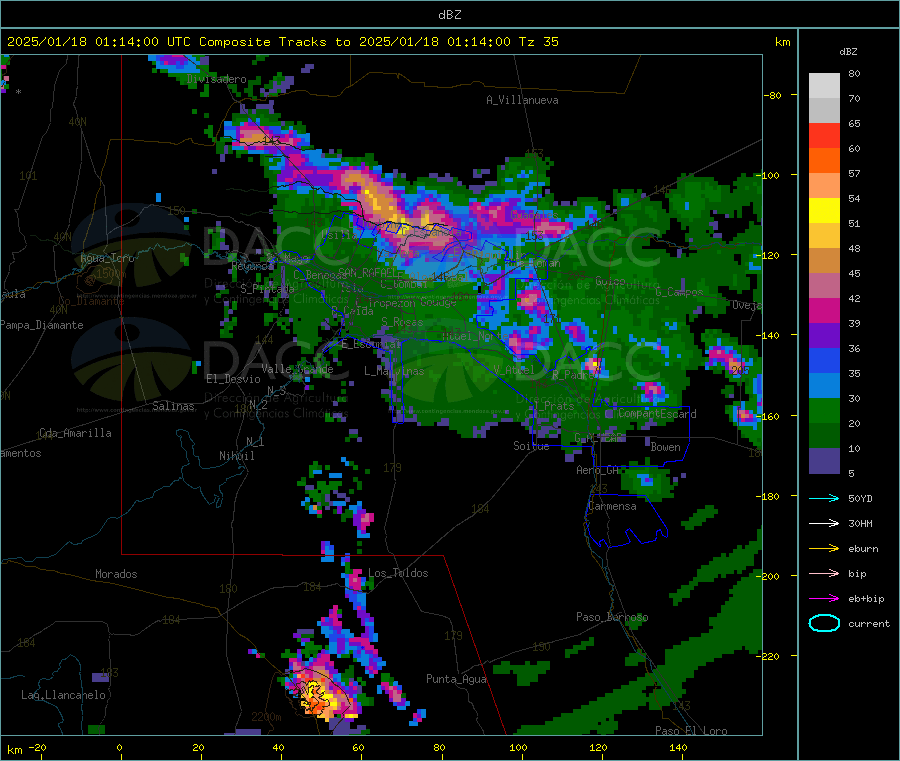Click the cyan 50YD track arrow in legend
The image size is (900, 761).
tap(824, 498)
